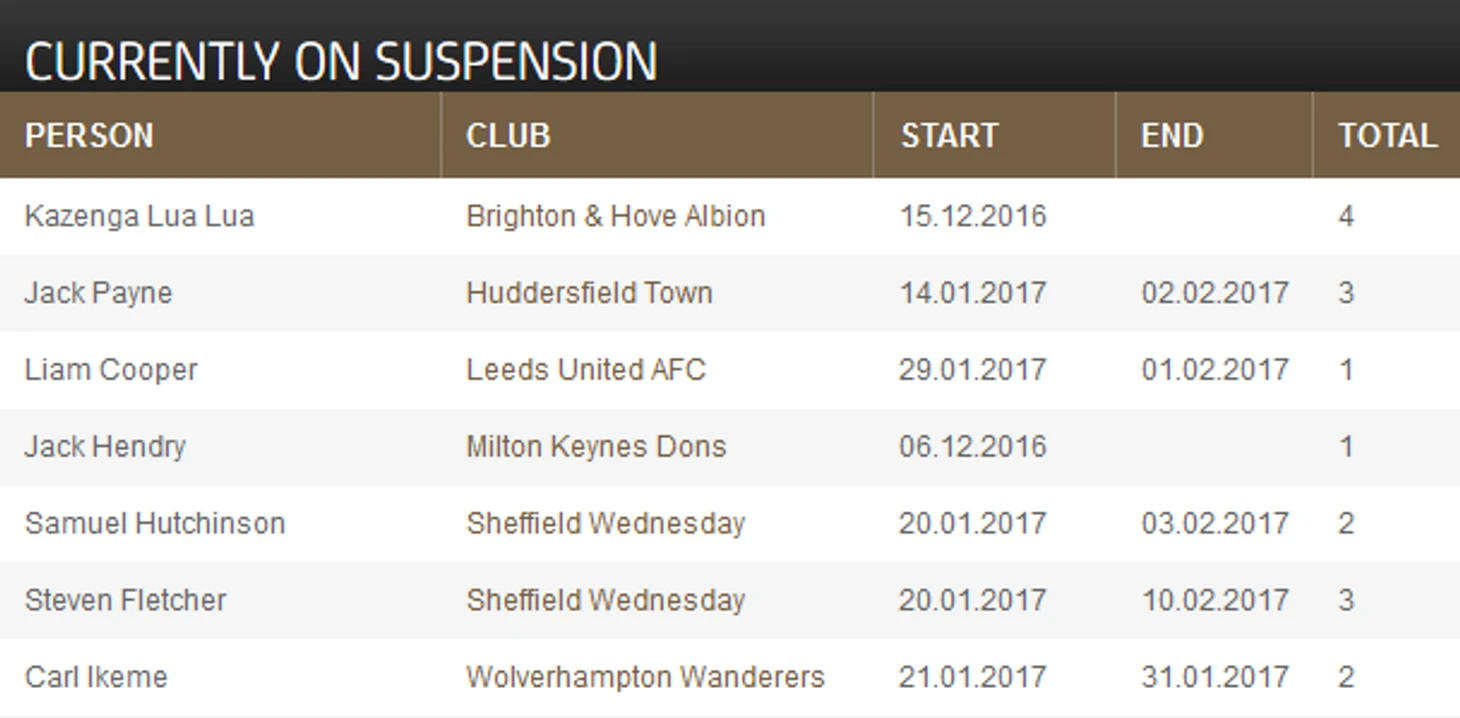Select the Kazenga Lua Lua name

pos(139,216)
